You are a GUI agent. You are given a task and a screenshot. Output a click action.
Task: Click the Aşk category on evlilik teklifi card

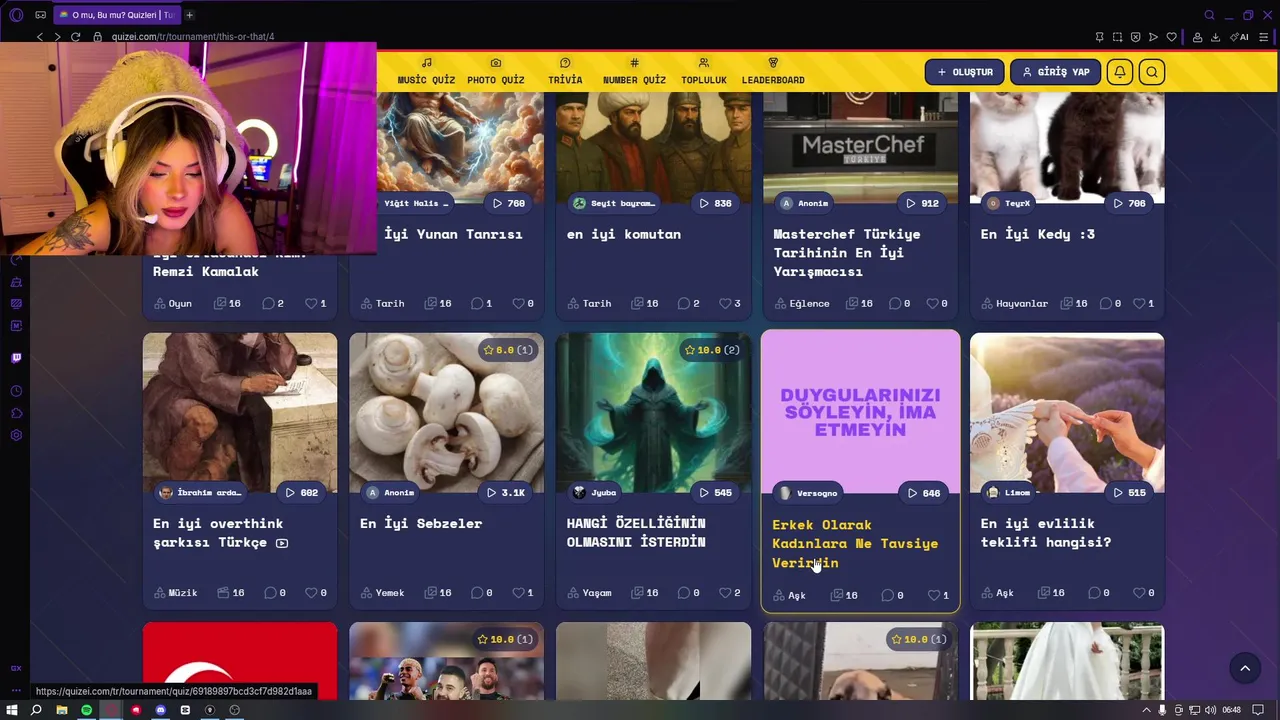click(998, 593)
